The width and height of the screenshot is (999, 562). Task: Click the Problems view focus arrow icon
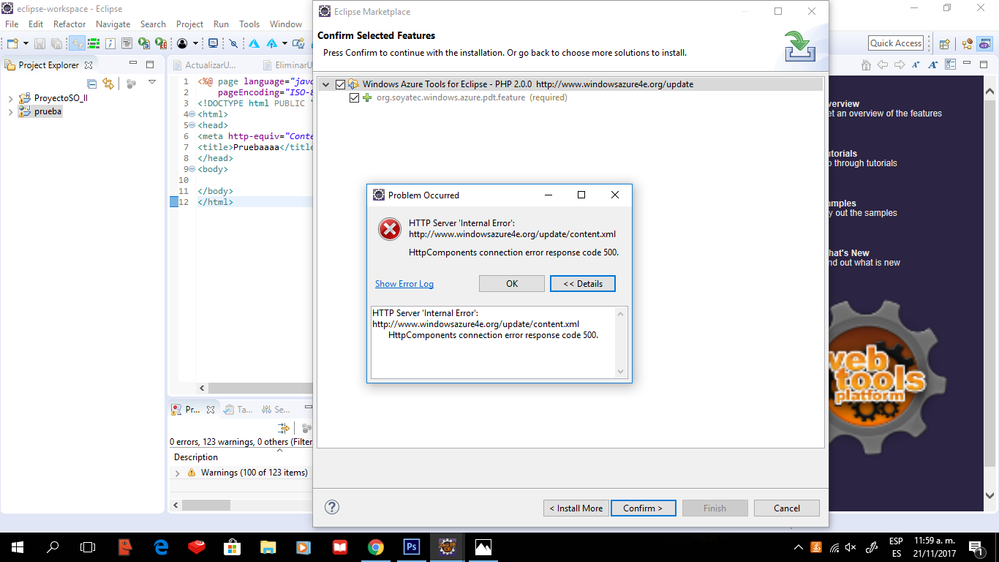pos(284,428)
